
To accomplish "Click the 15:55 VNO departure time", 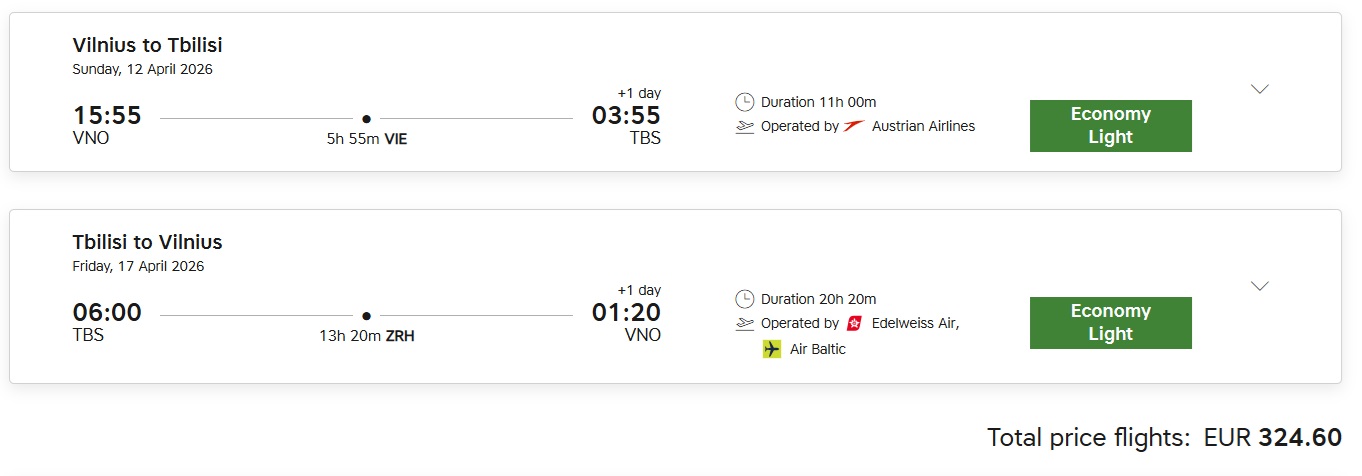I will point(107,116).
